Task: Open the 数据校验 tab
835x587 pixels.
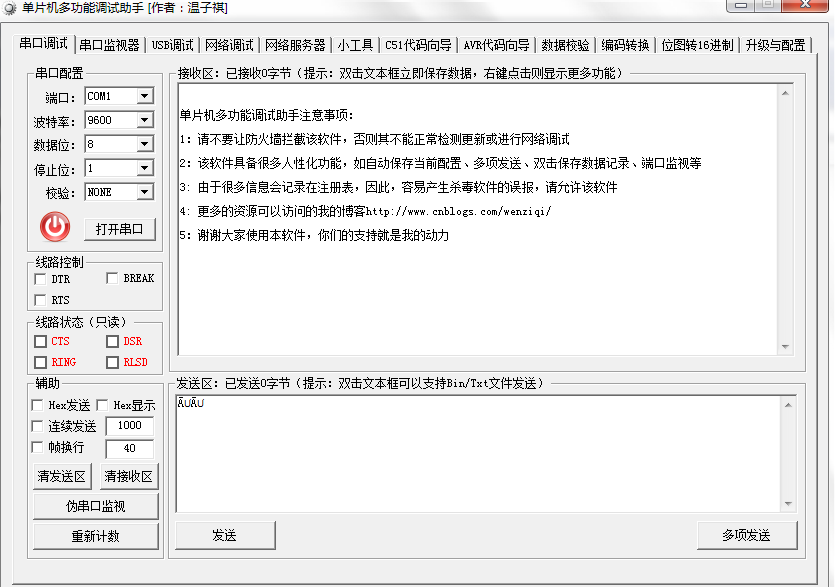Action: (565, 45)
